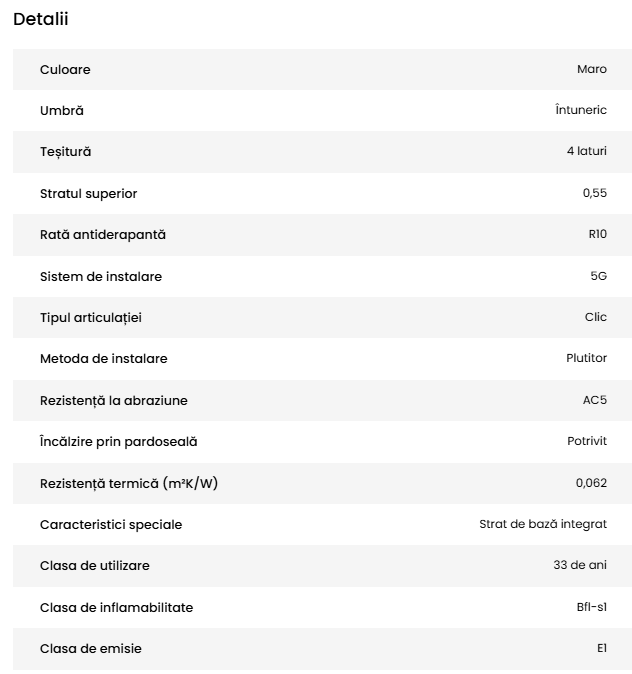Image resolution: width=632 pixels, height=674 pixels.
Task: Select the Întuneric shade value
Action: pyautogui.click(x=580, y=111)
